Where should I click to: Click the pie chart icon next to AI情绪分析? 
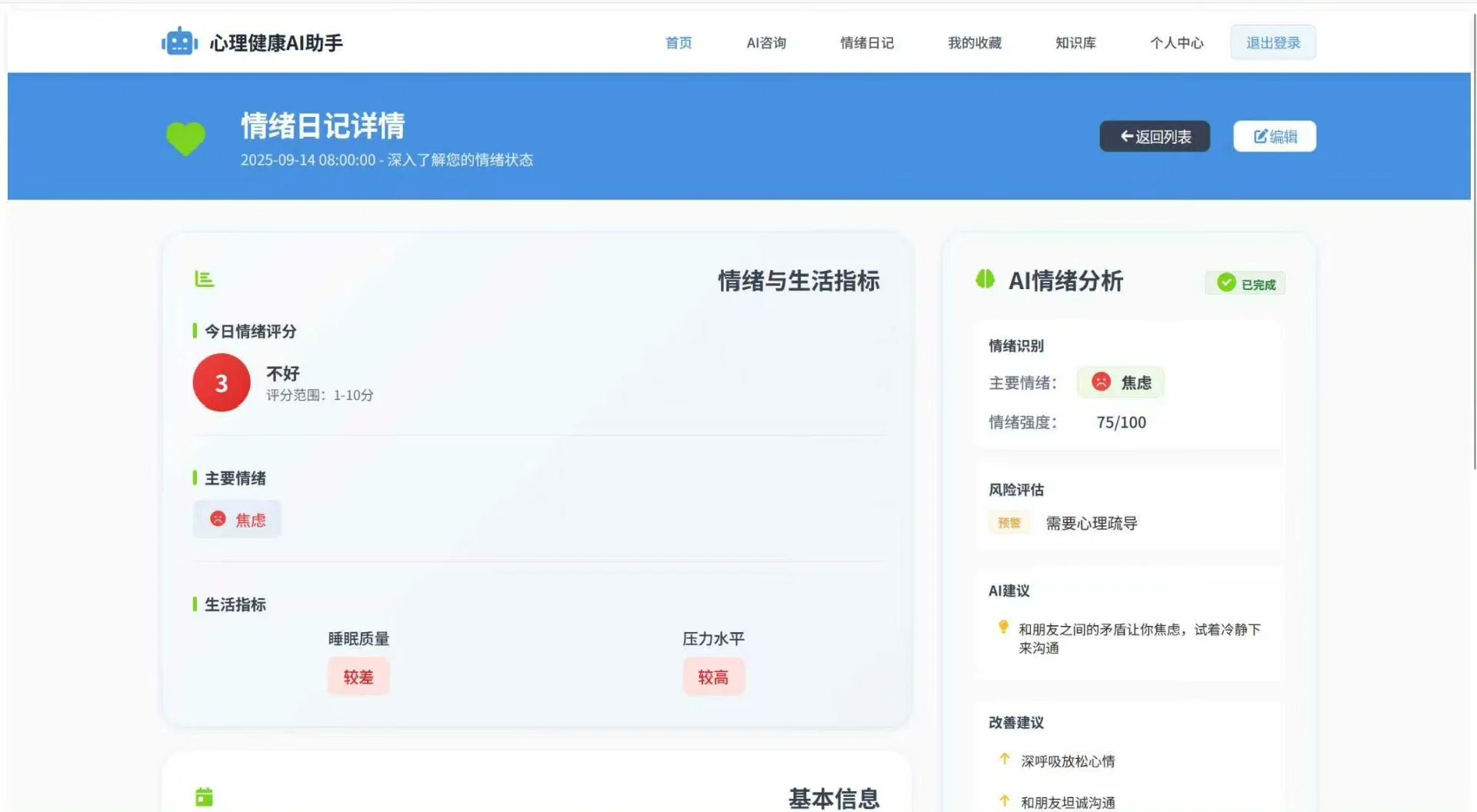point(987,280)
